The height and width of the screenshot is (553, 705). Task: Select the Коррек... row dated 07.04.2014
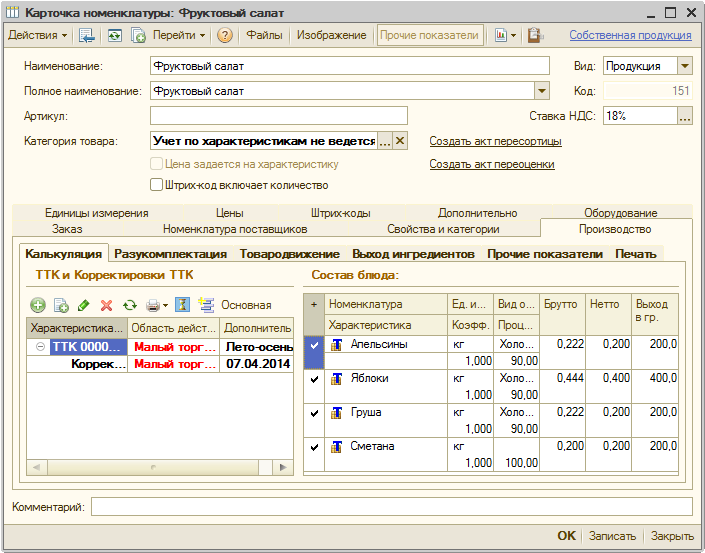(x=160, y=364)
